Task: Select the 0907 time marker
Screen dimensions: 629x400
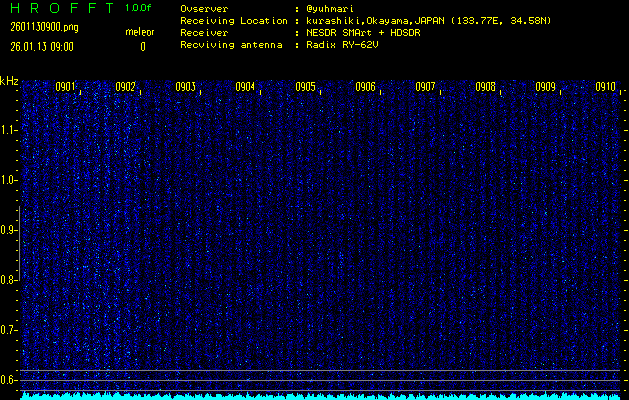Action: click(426, 87)
